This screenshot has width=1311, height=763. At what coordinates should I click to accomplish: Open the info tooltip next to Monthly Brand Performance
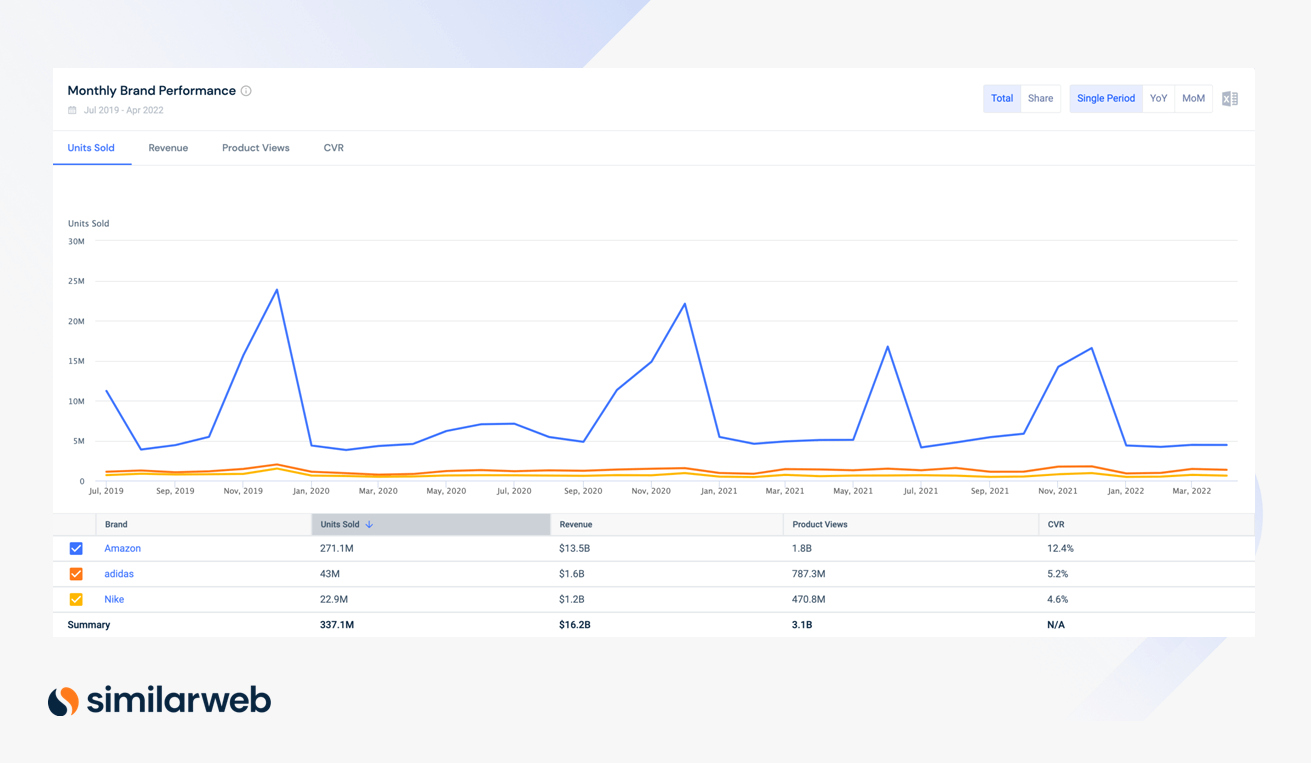click(x=246, y=91)
